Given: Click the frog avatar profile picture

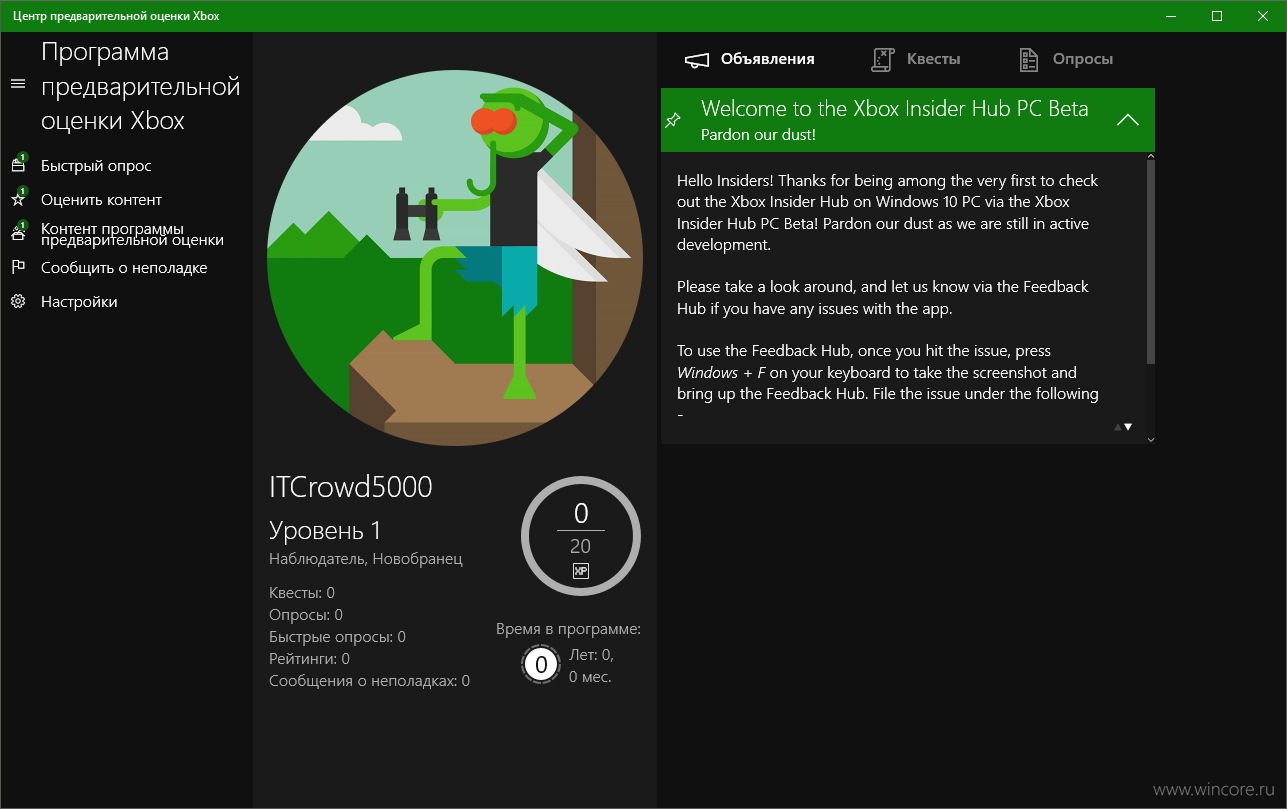Looking at the screenshot, I should tap(455, 259).
